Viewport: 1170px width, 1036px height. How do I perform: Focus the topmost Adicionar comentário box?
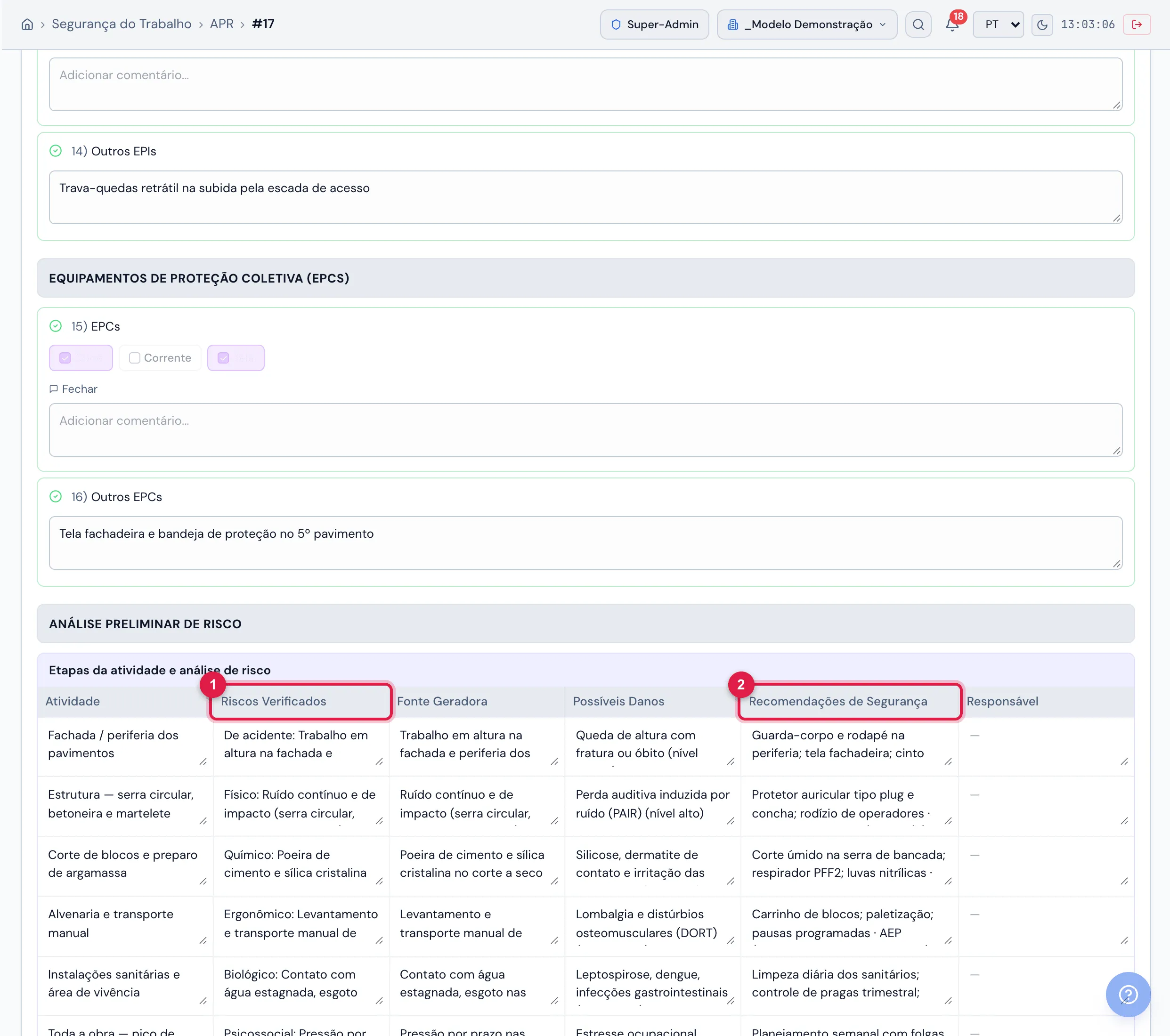click(585, 84)
